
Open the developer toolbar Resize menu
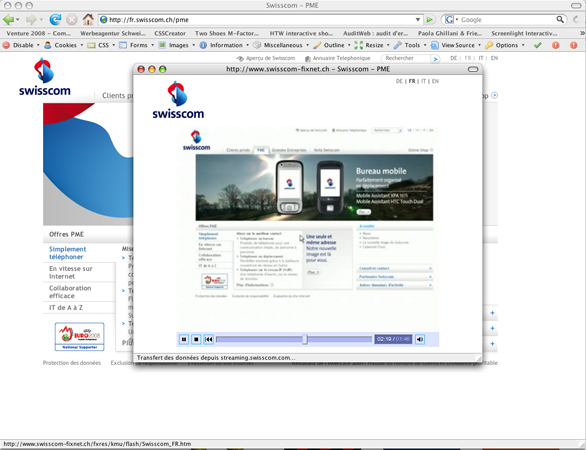click(372, 45)
